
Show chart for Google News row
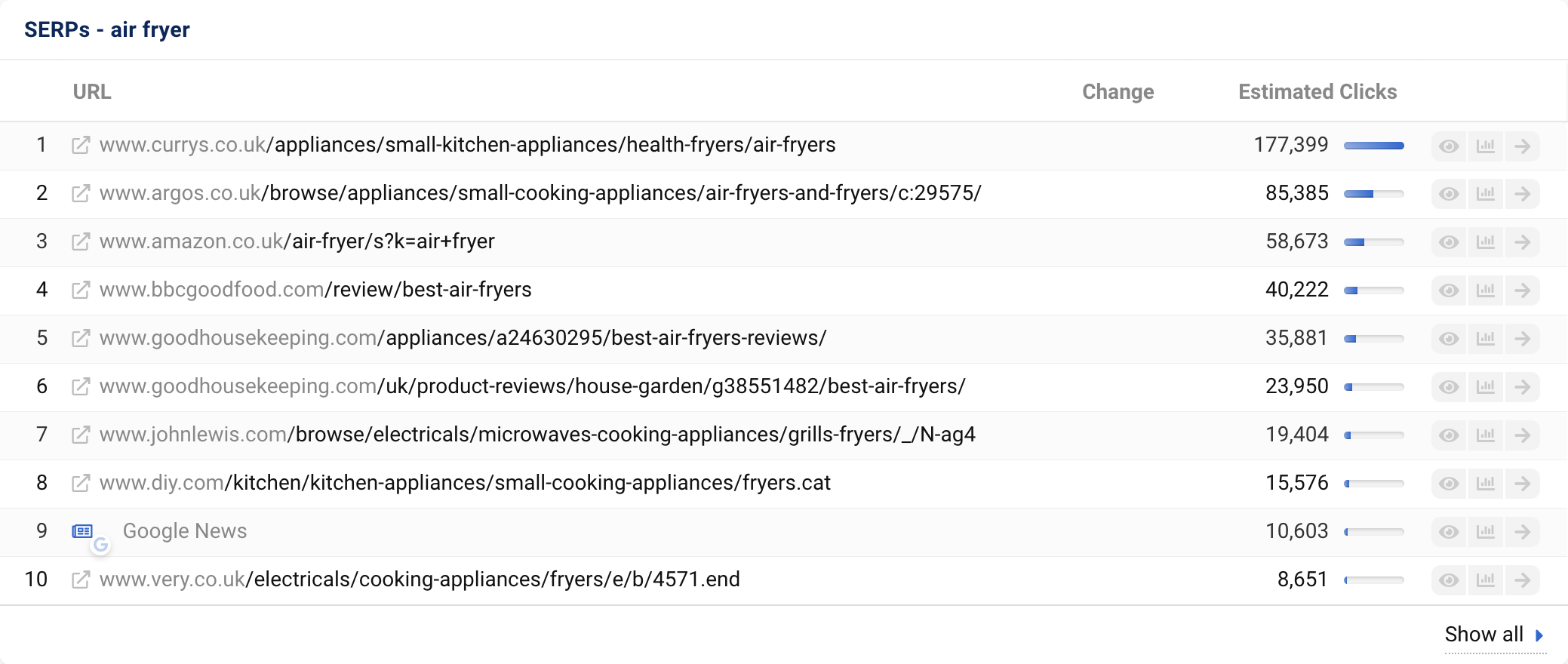tap(1486, 532)
